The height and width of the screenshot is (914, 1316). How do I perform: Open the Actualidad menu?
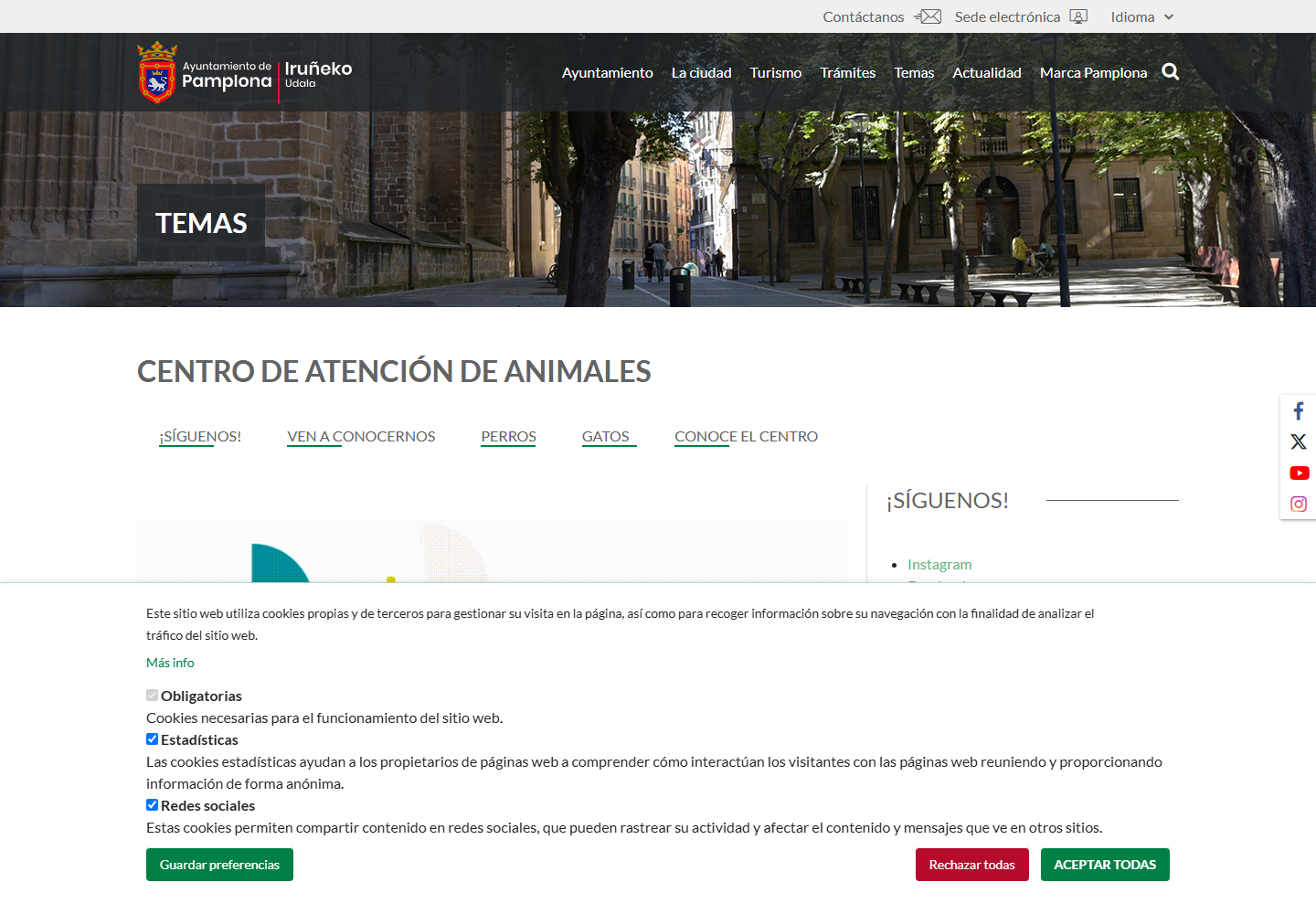(987, 72)
